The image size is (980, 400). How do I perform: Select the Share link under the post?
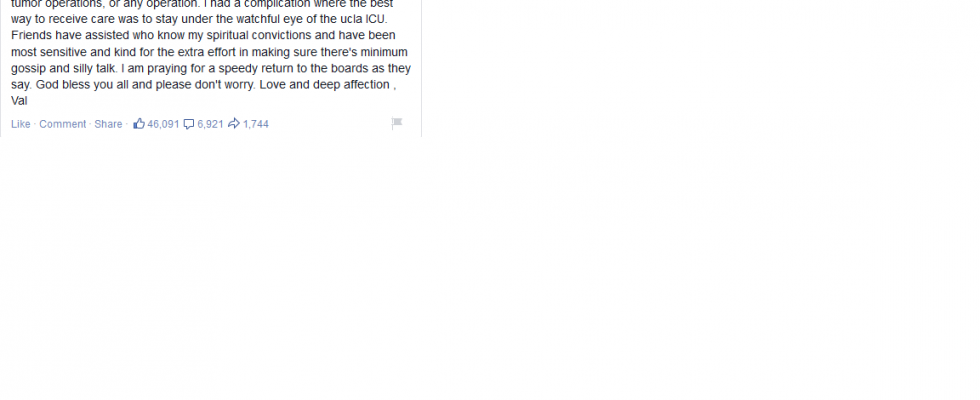tap(108, 124)
